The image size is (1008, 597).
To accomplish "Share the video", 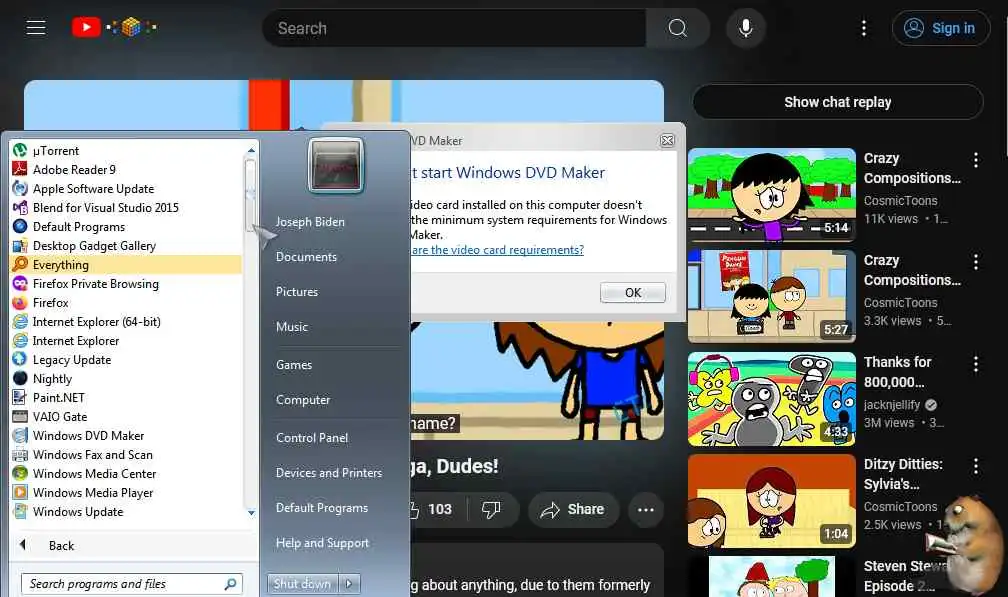I will 572,510.
